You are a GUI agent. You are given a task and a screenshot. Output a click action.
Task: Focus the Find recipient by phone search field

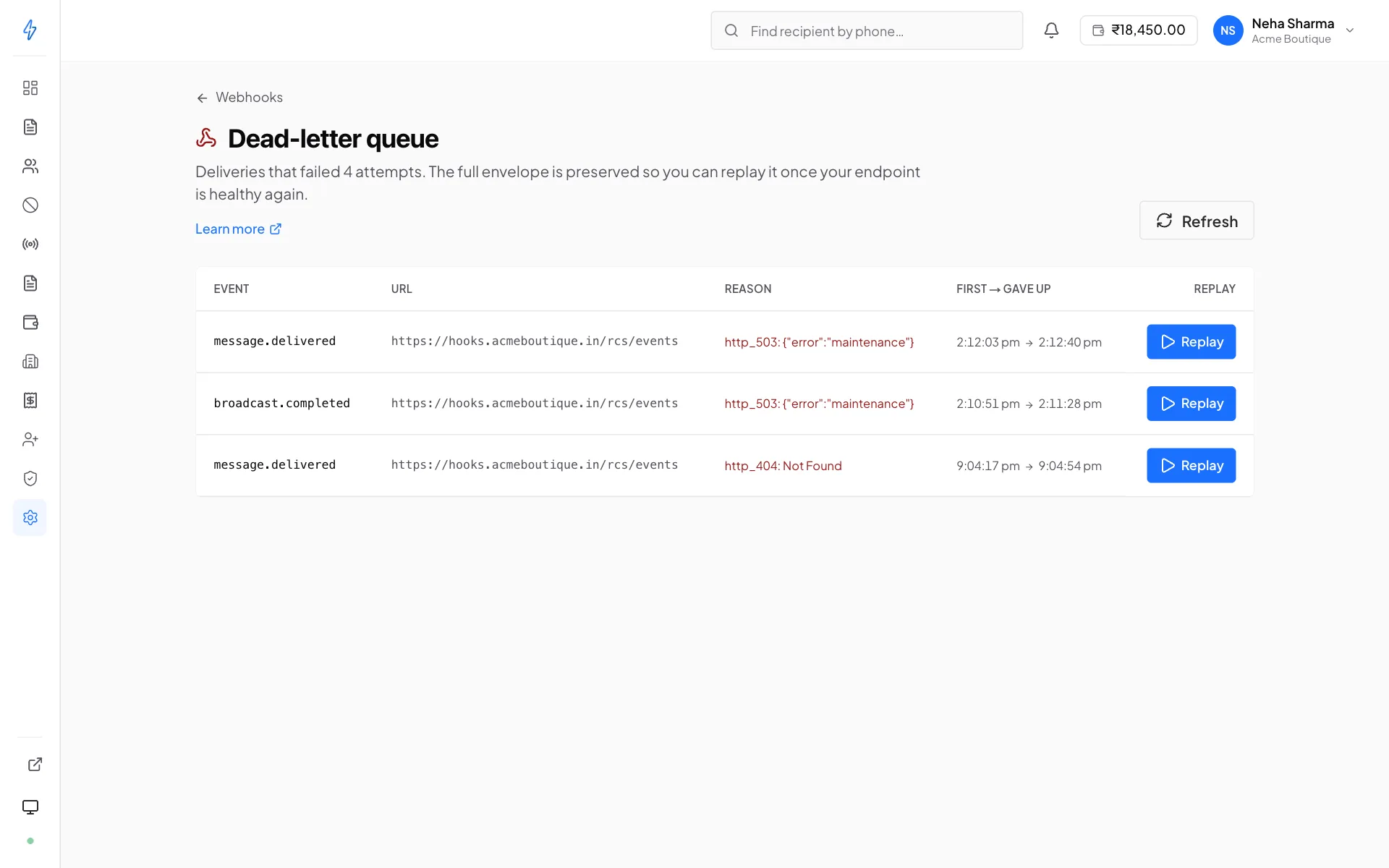click(x=867, y=30)
